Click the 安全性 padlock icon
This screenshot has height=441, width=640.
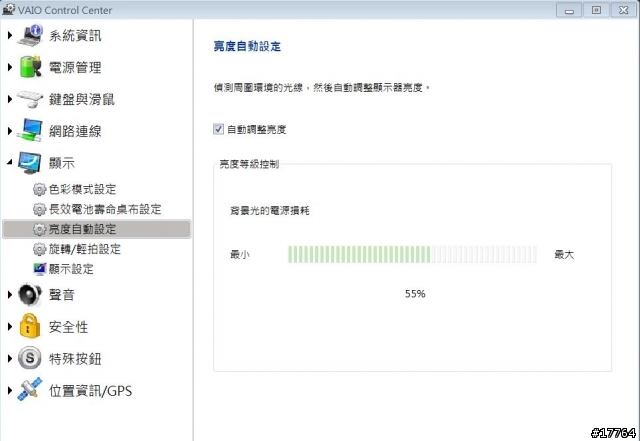(30, 326)
